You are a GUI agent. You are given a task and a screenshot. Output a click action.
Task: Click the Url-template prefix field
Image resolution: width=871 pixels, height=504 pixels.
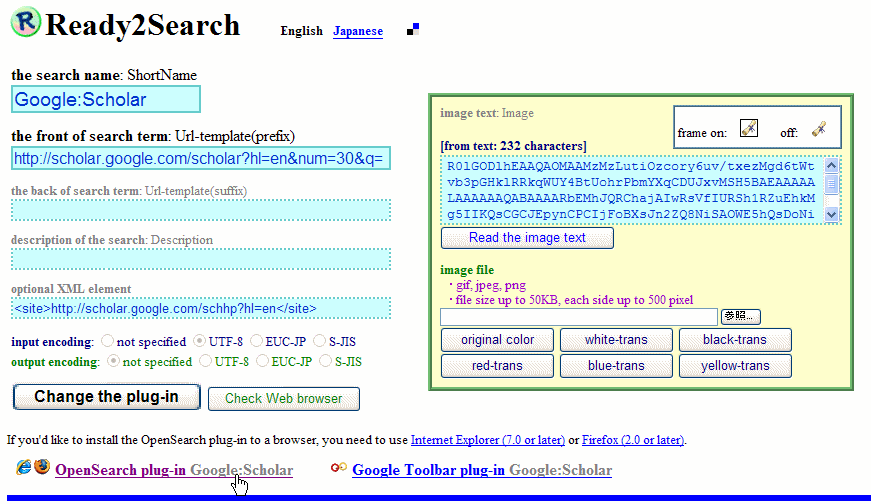point(201,158)
